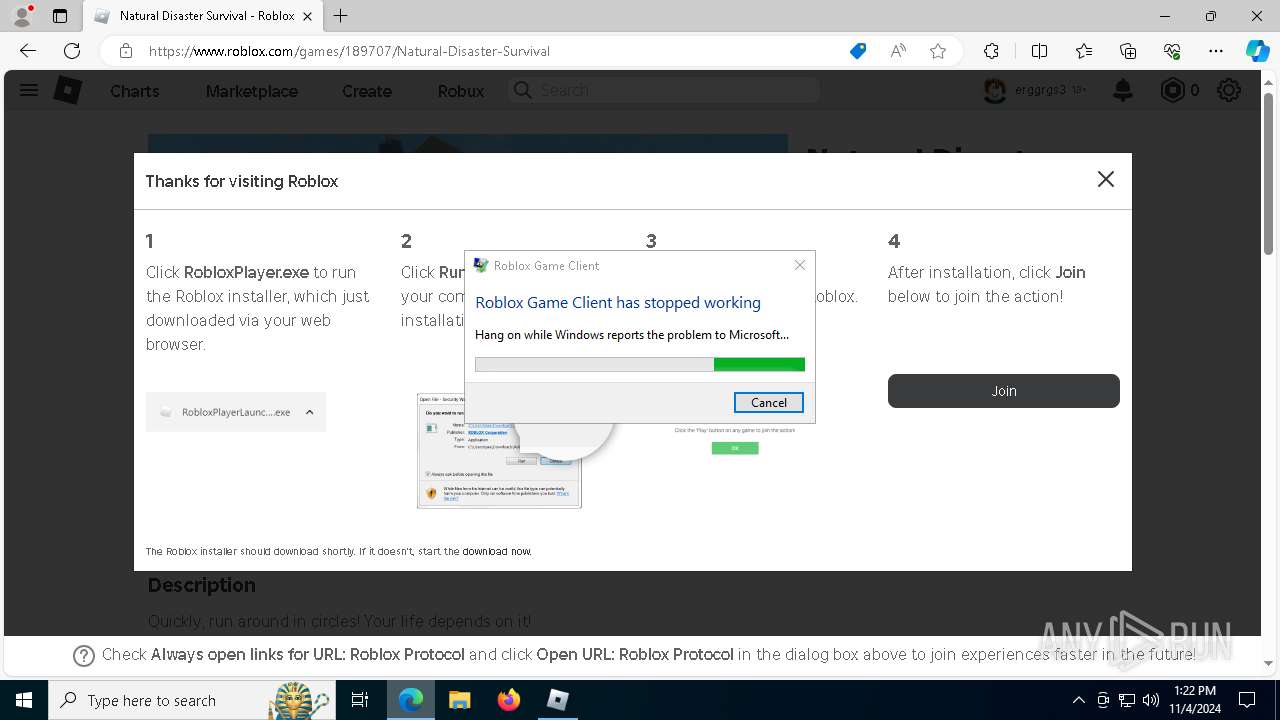1280x720 pixels.
Task: Show hidden system tray icons
Action: pyautogui.click(x=1078, y=700)
